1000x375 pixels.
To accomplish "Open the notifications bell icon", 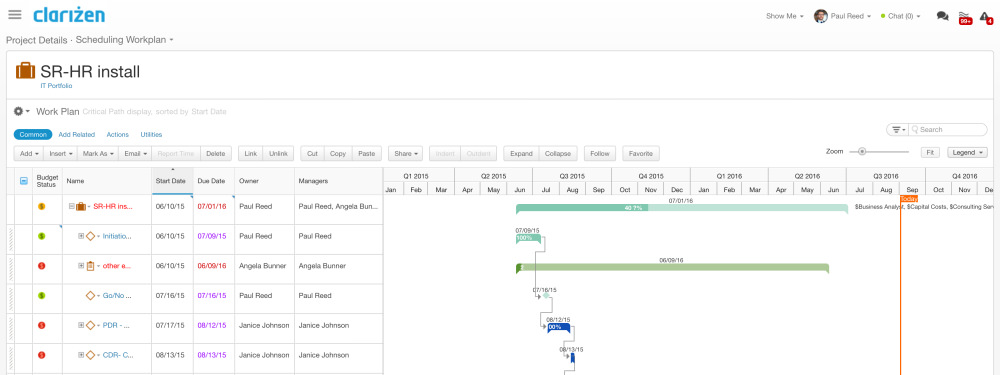I will (985, 17).
